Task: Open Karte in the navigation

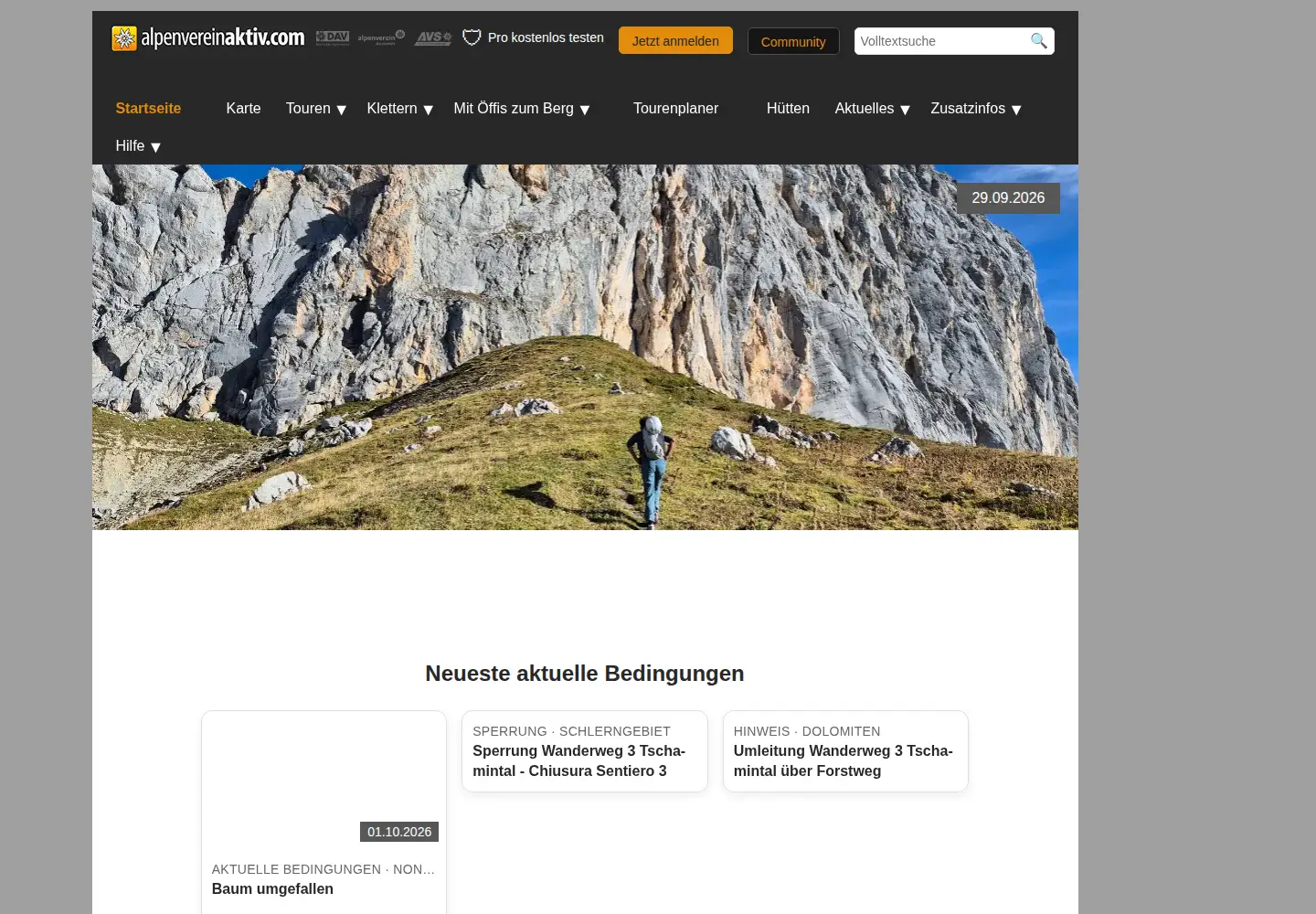Action: pos(243,108)
